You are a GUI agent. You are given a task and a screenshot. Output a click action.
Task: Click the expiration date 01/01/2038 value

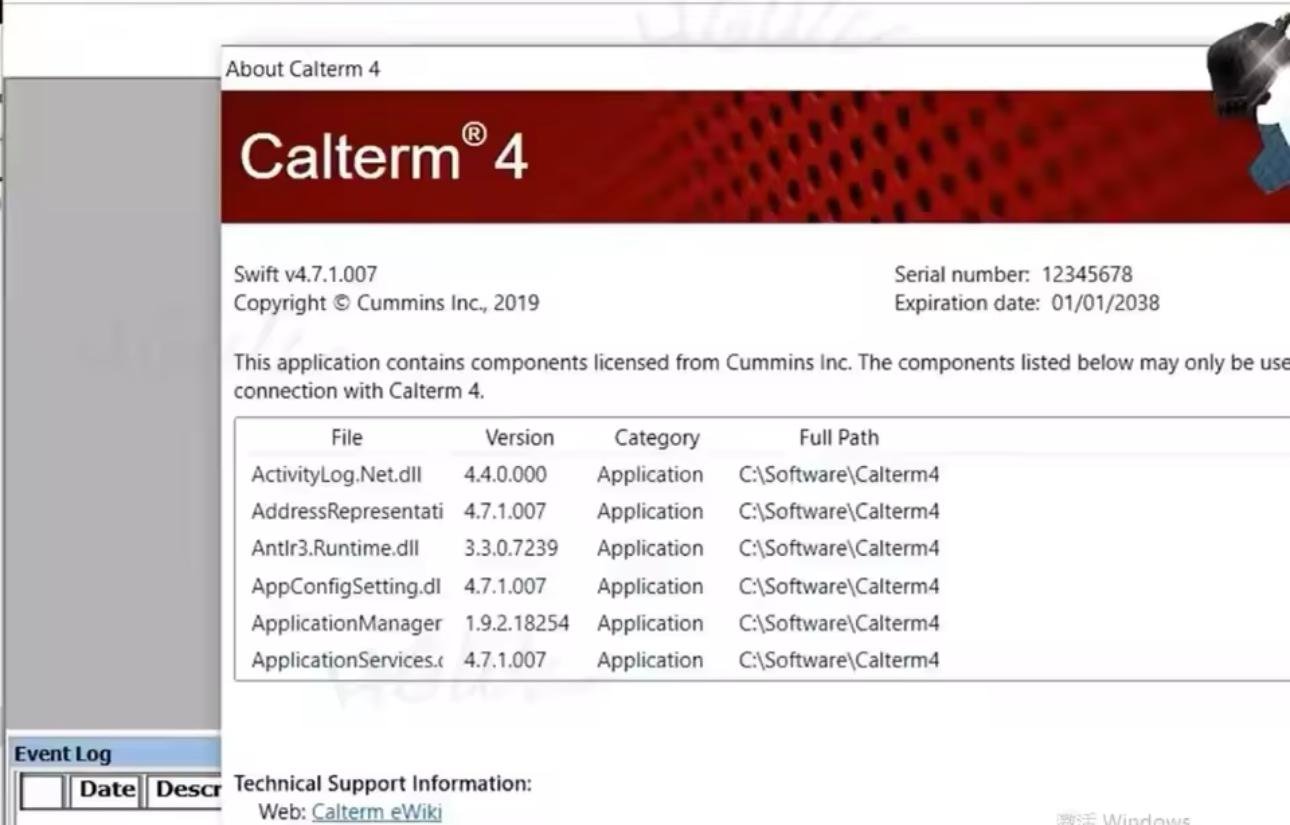coord(1105,303)
